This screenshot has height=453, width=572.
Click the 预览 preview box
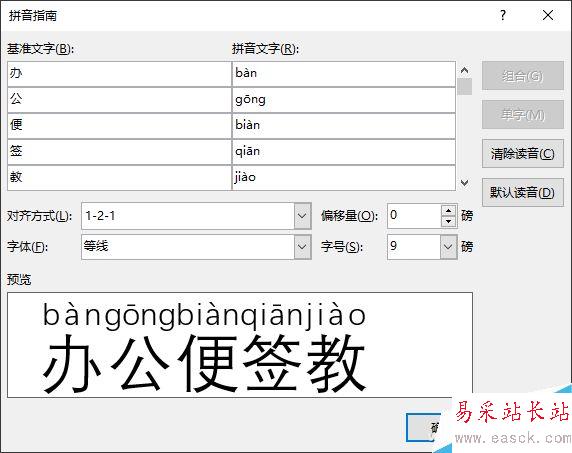click(x=240, y=345)
